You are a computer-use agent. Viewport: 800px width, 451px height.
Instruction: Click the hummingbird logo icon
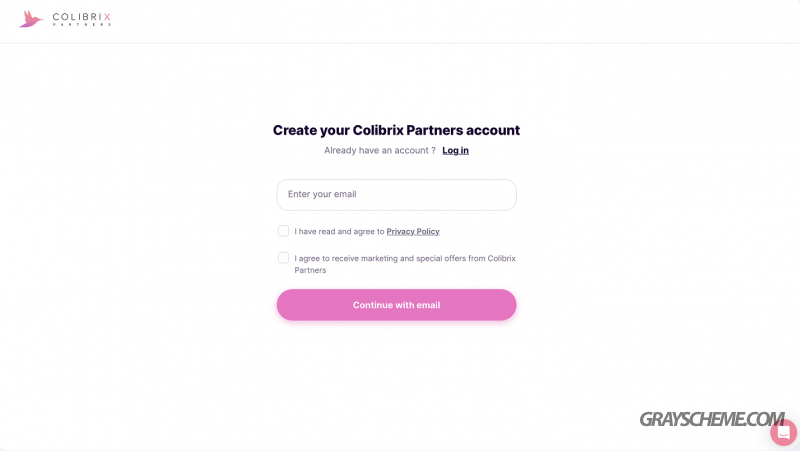coord(31,19)
